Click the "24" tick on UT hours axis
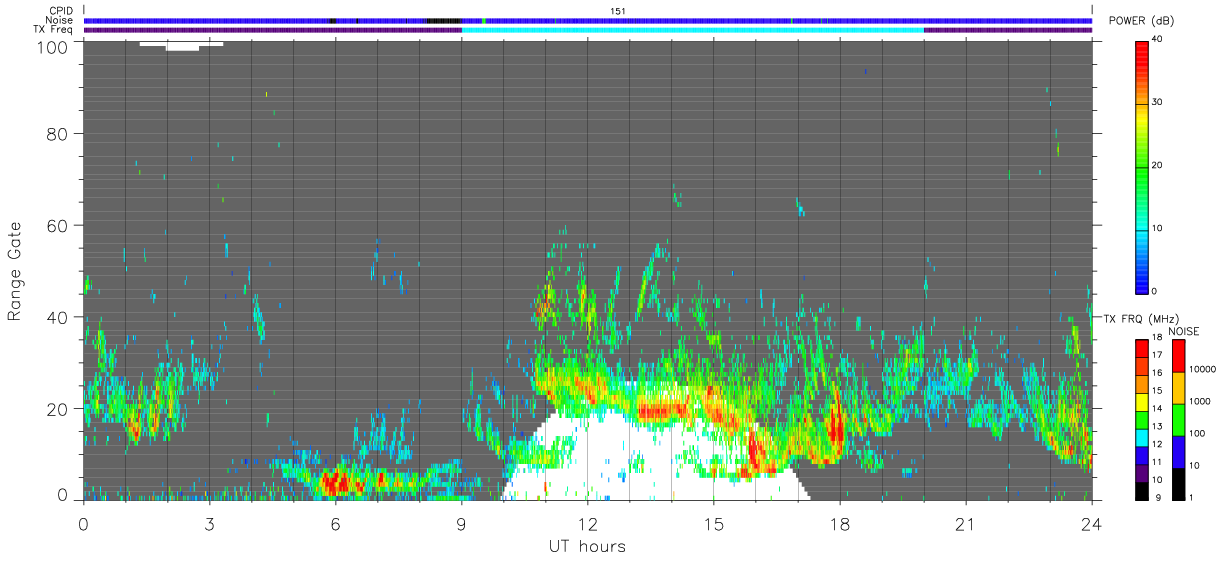 pos(1091,523)
